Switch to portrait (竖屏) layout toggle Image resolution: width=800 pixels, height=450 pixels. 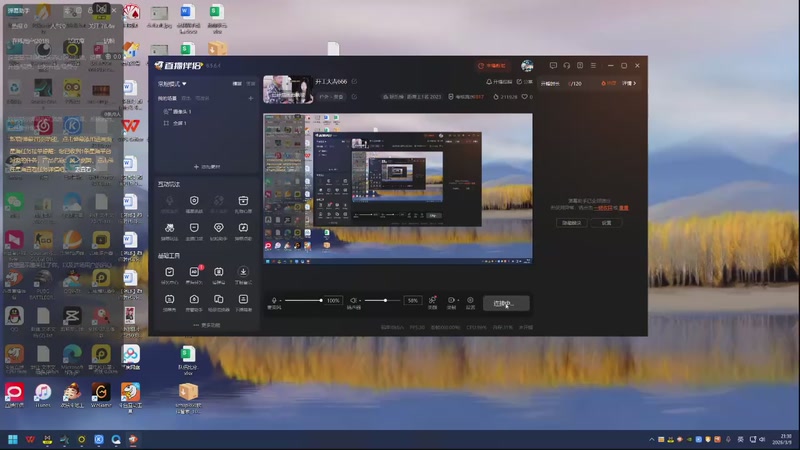coord(251,84)
